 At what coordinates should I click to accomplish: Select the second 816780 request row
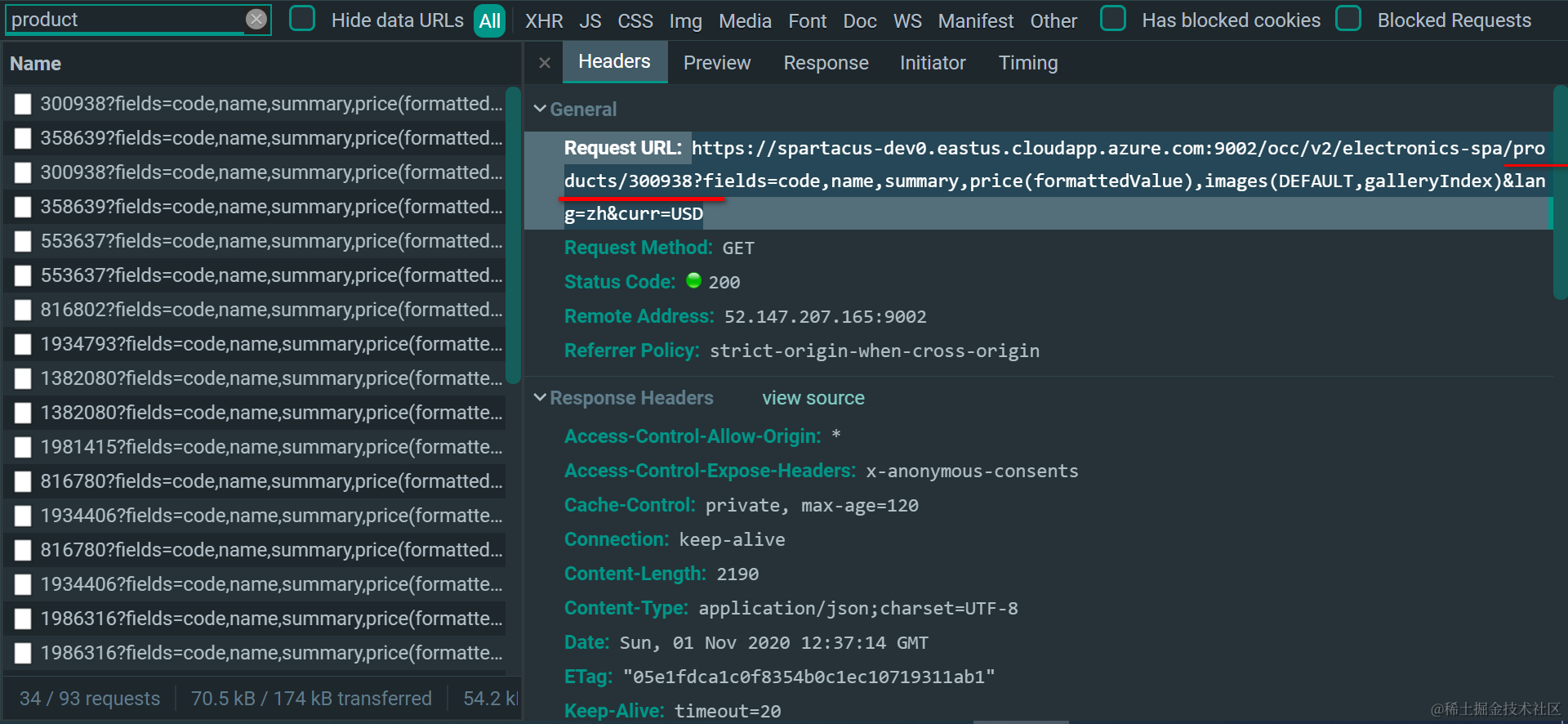point(255,550)
